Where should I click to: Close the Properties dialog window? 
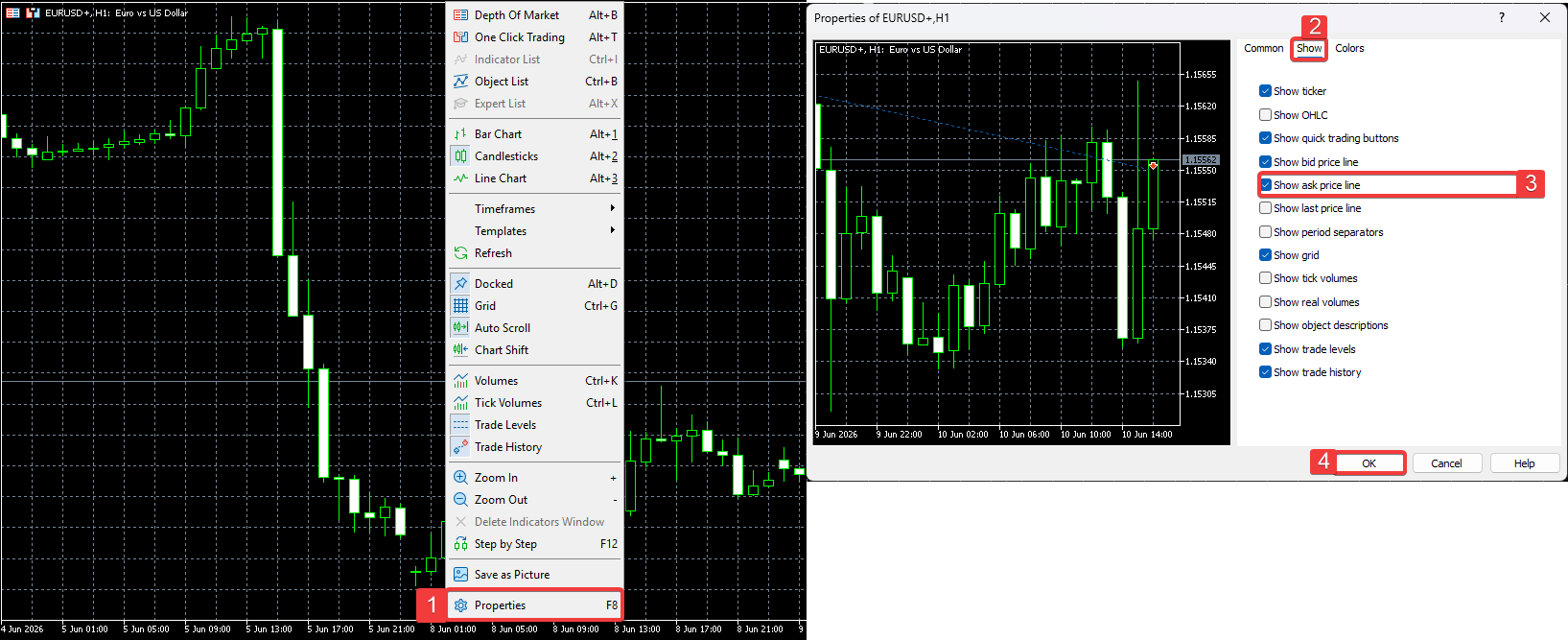click(x=1545, y=17)
